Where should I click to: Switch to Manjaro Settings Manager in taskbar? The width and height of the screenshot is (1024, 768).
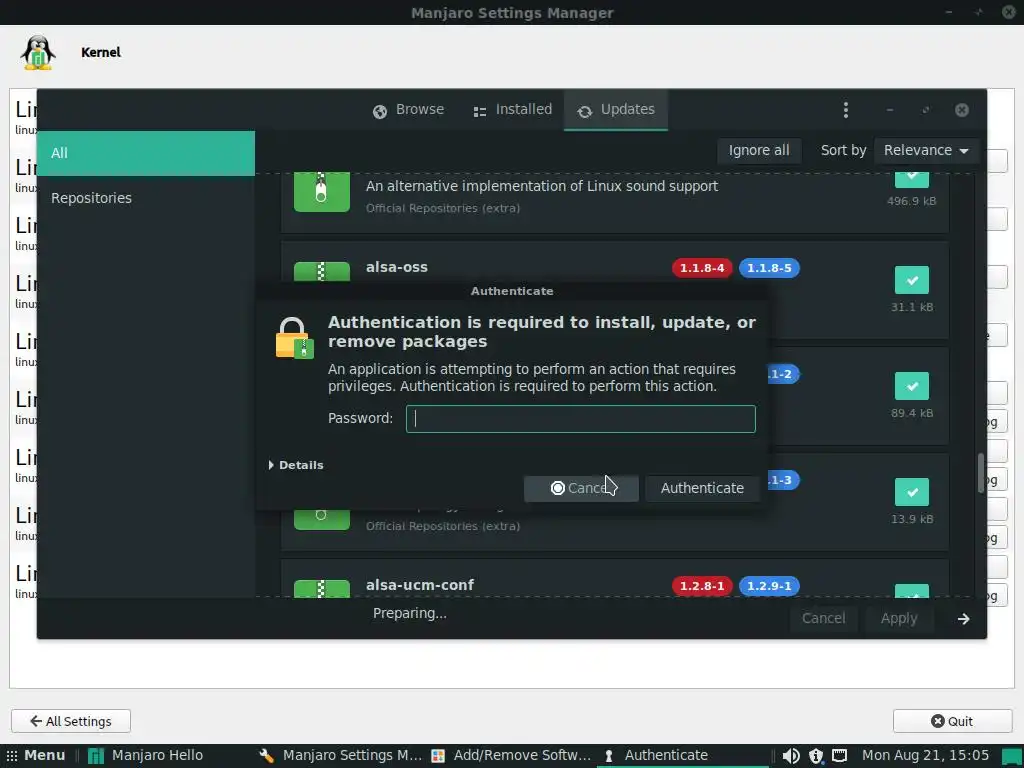[x=340, y=755]
